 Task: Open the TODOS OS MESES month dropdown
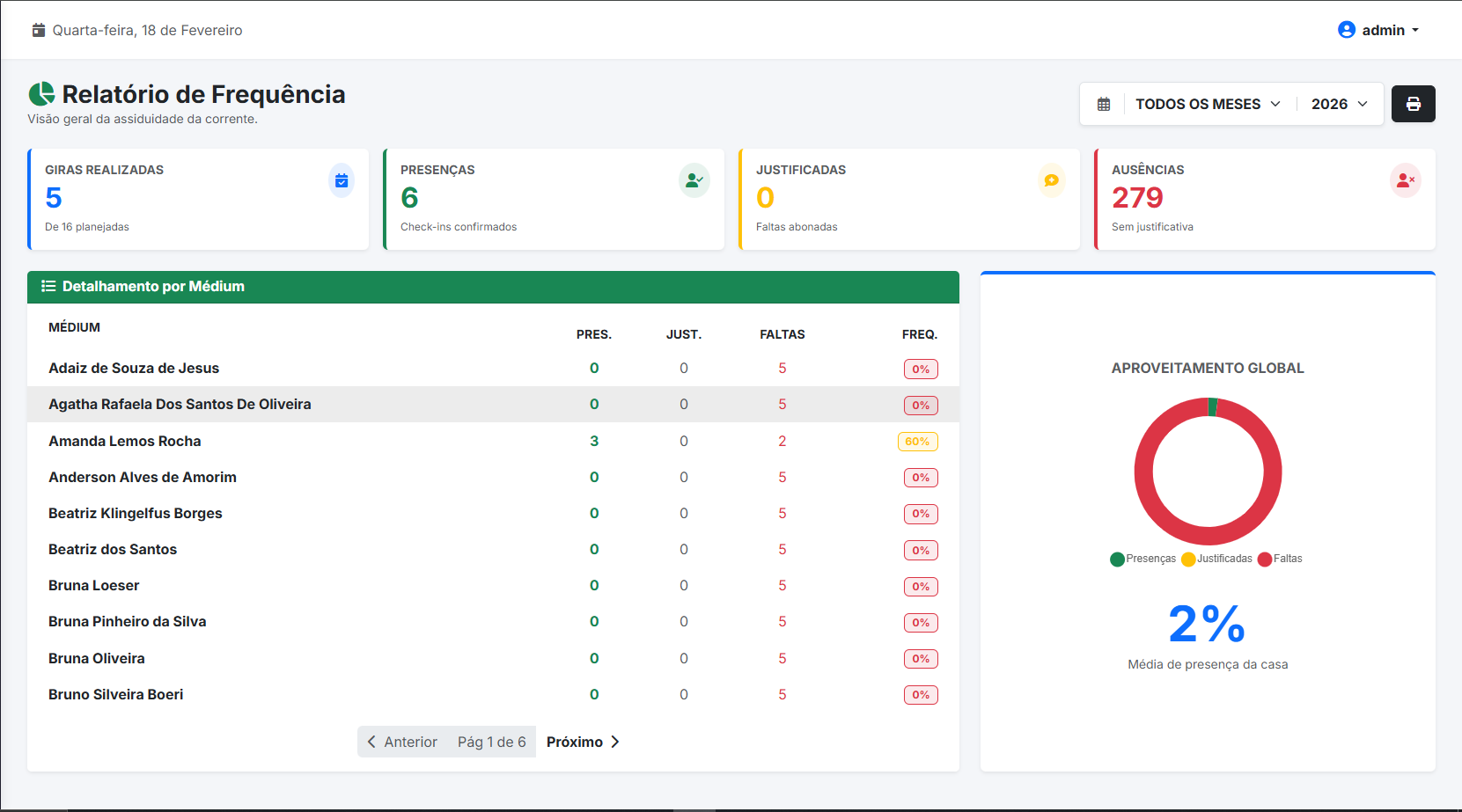[1207, 104]
